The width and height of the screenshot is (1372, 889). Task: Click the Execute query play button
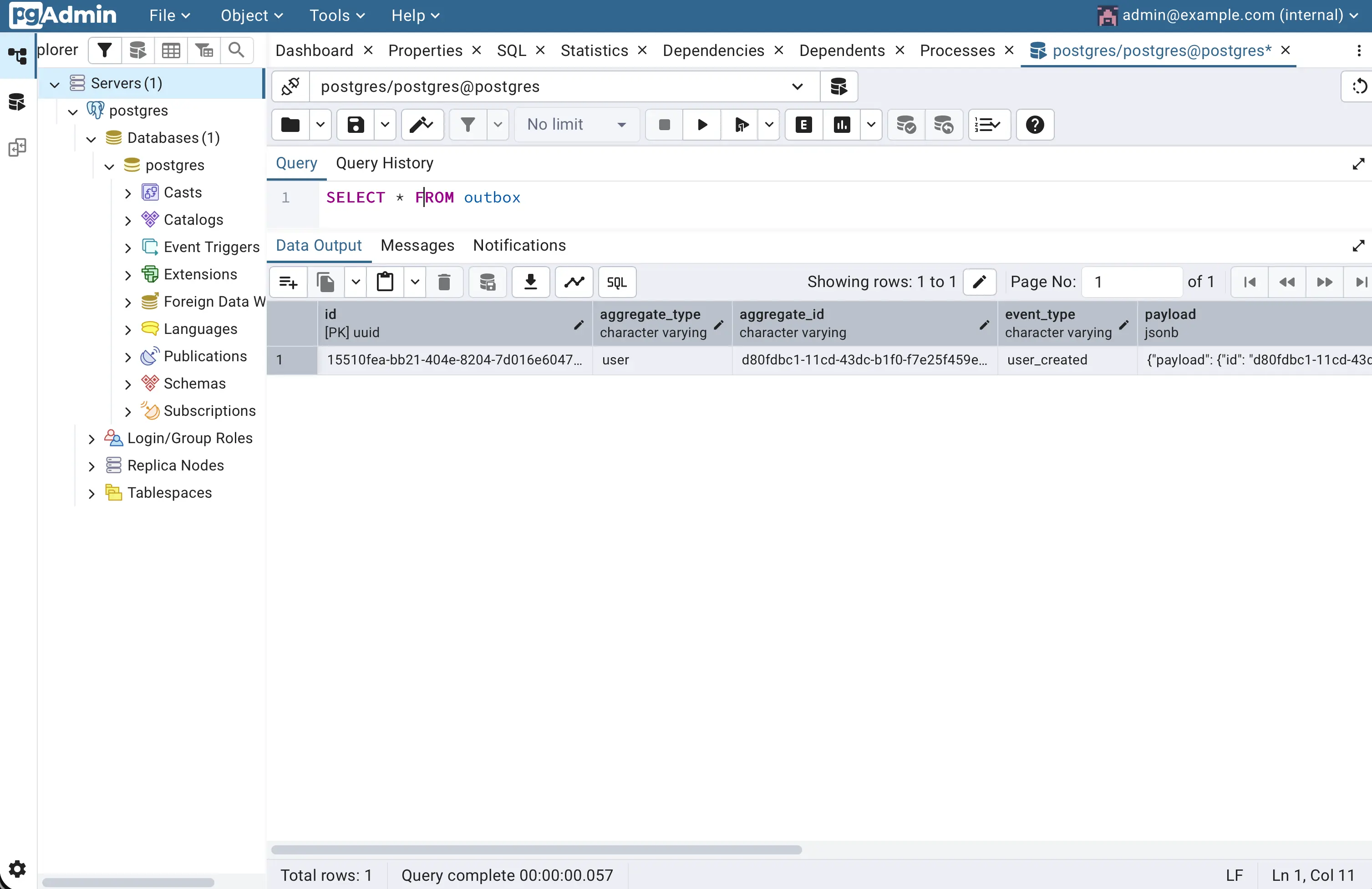point(701,125)
